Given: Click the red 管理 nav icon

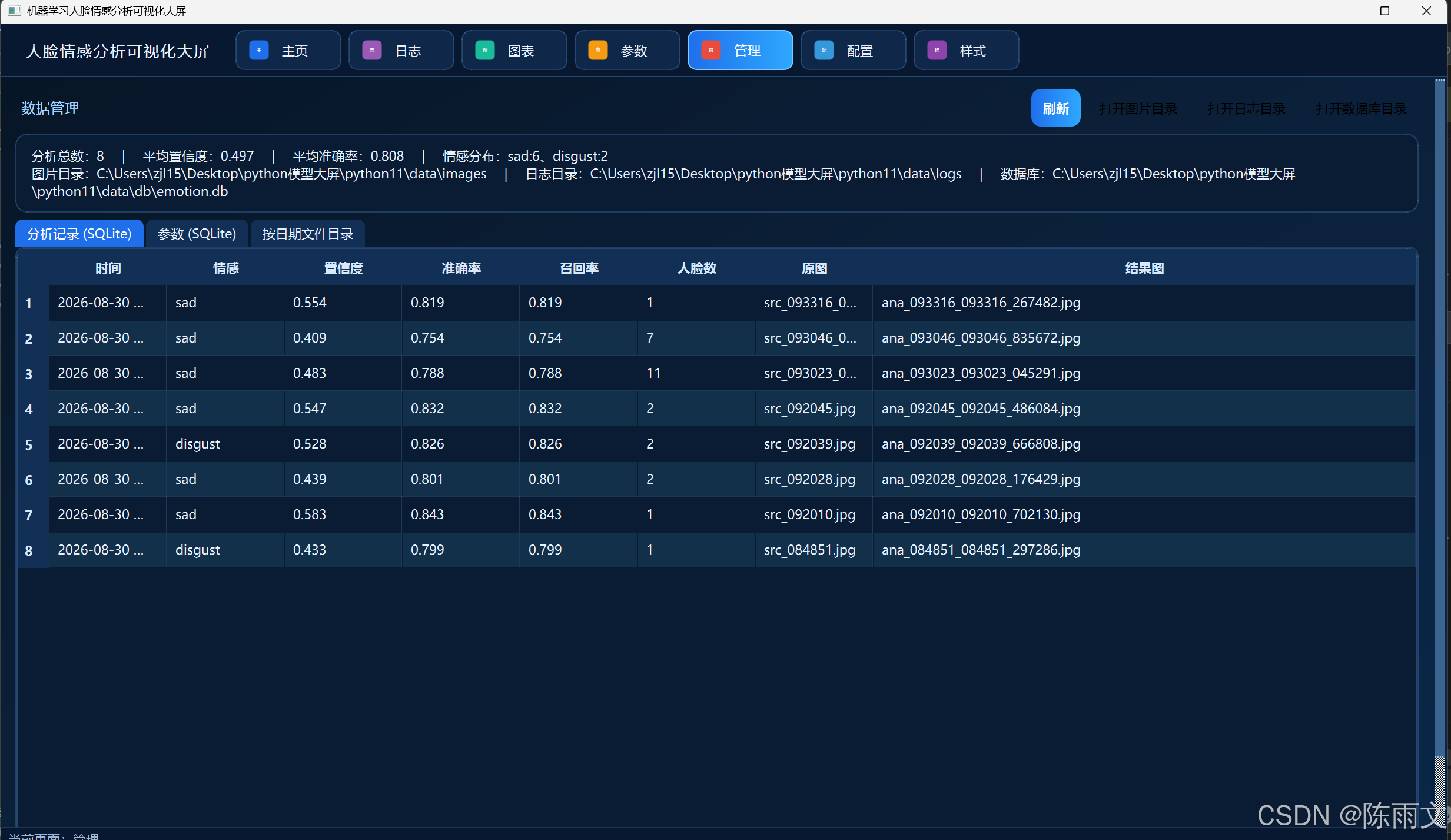Looking at the screenshot, I should pyautogui.click(x=711, y=51).
